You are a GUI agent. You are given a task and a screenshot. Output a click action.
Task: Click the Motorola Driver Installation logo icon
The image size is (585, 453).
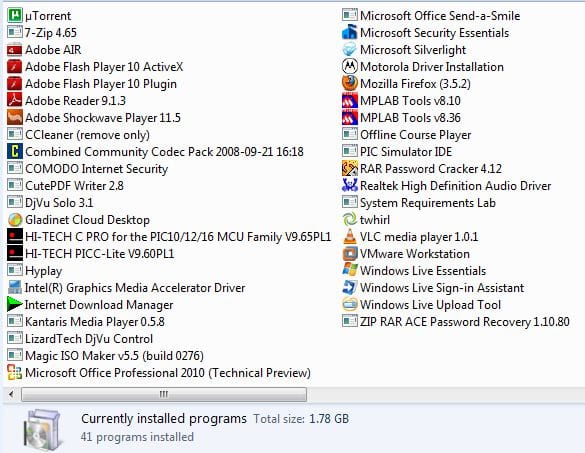tap(350, 67)
